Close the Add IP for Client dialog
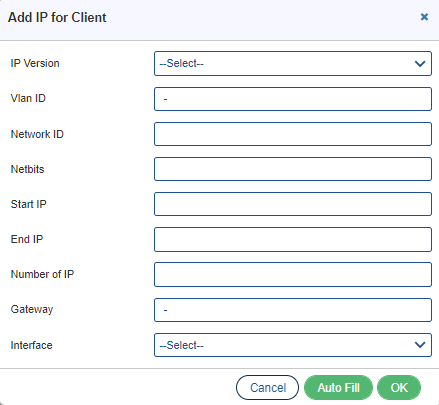This screenshot has height=405, width=439. tap(424, 17)
